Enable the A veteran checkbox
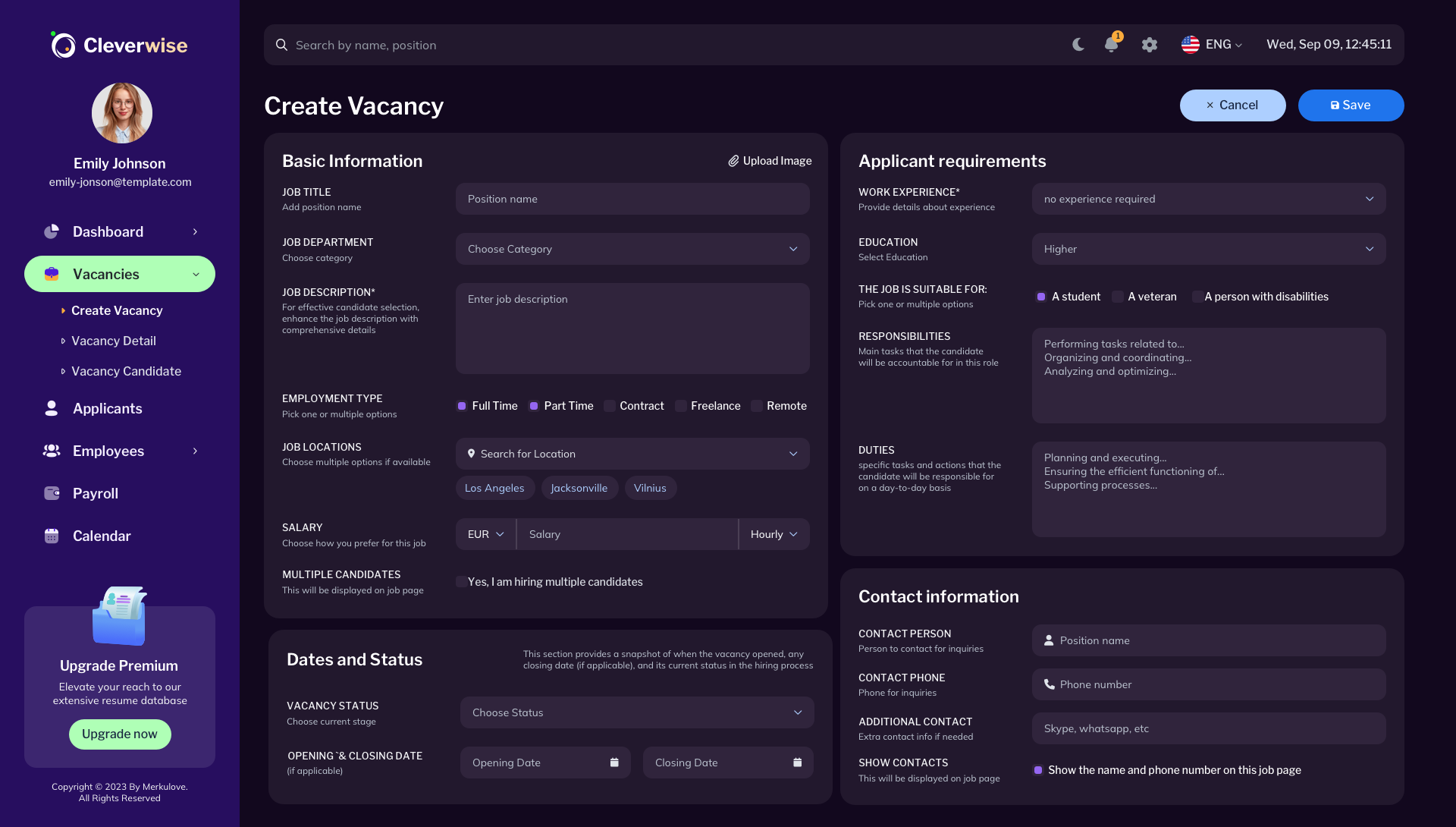This screenshot has height=827, width=1456. 1117,297
